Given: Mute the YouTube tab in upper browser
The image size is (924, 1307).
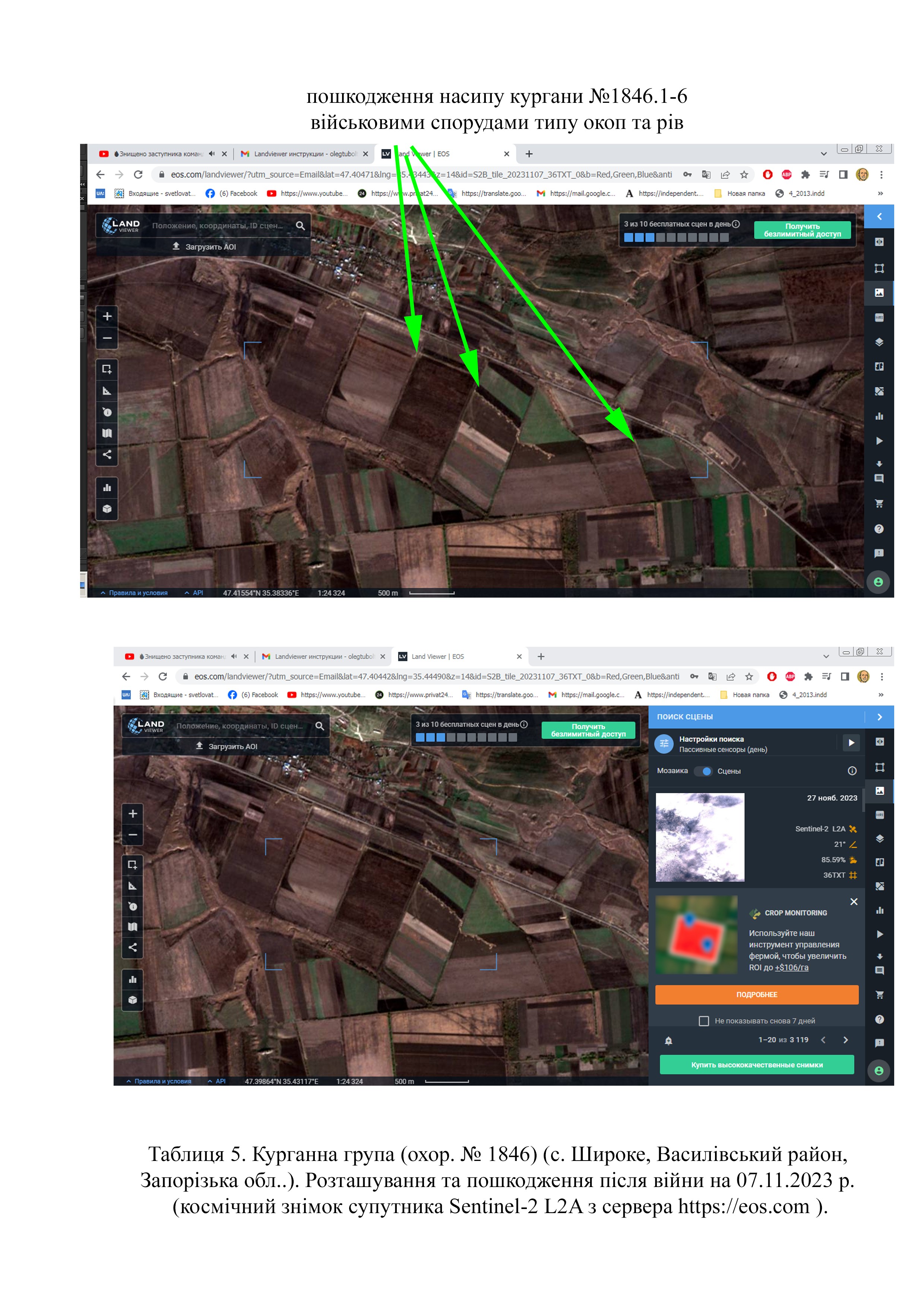Looking at the screenshot, I should [212, 154].
